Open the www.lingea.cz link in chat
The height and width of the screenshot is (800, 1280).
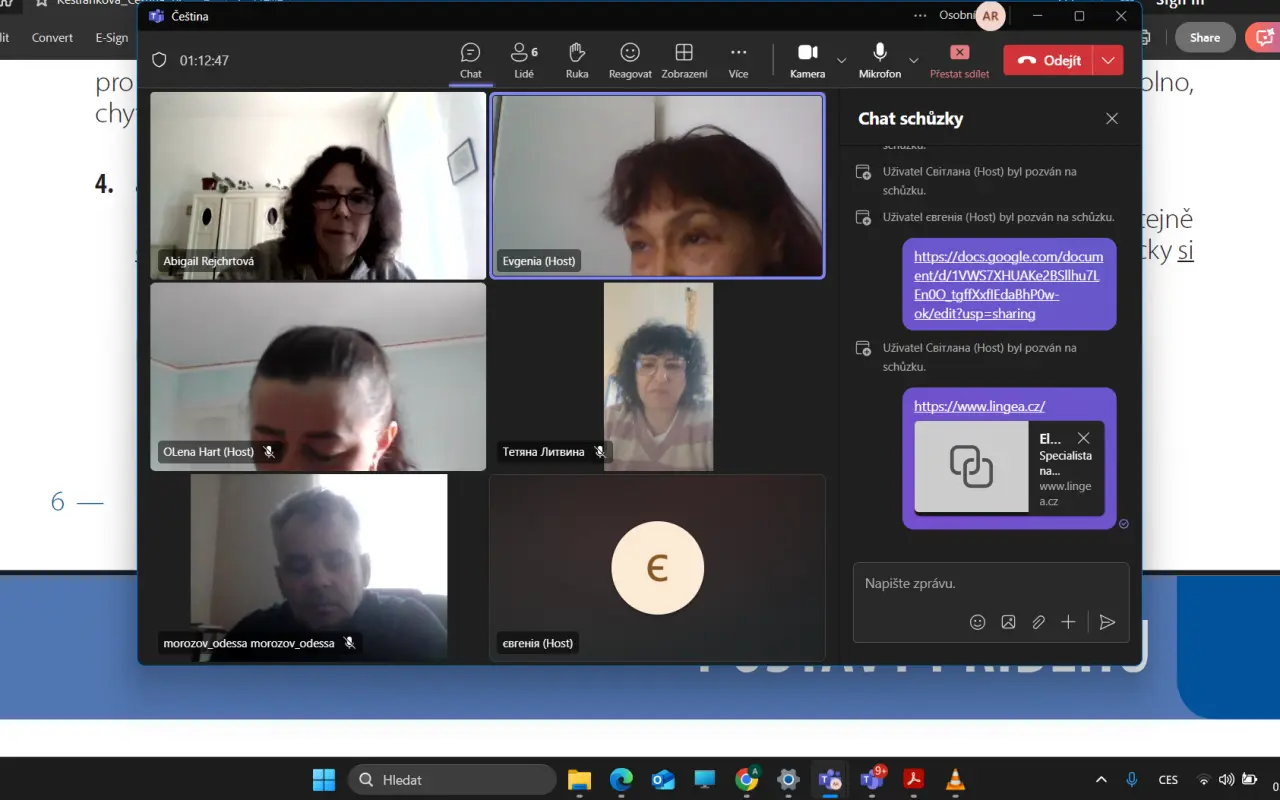pyautogui.click(x=979, y=406)
